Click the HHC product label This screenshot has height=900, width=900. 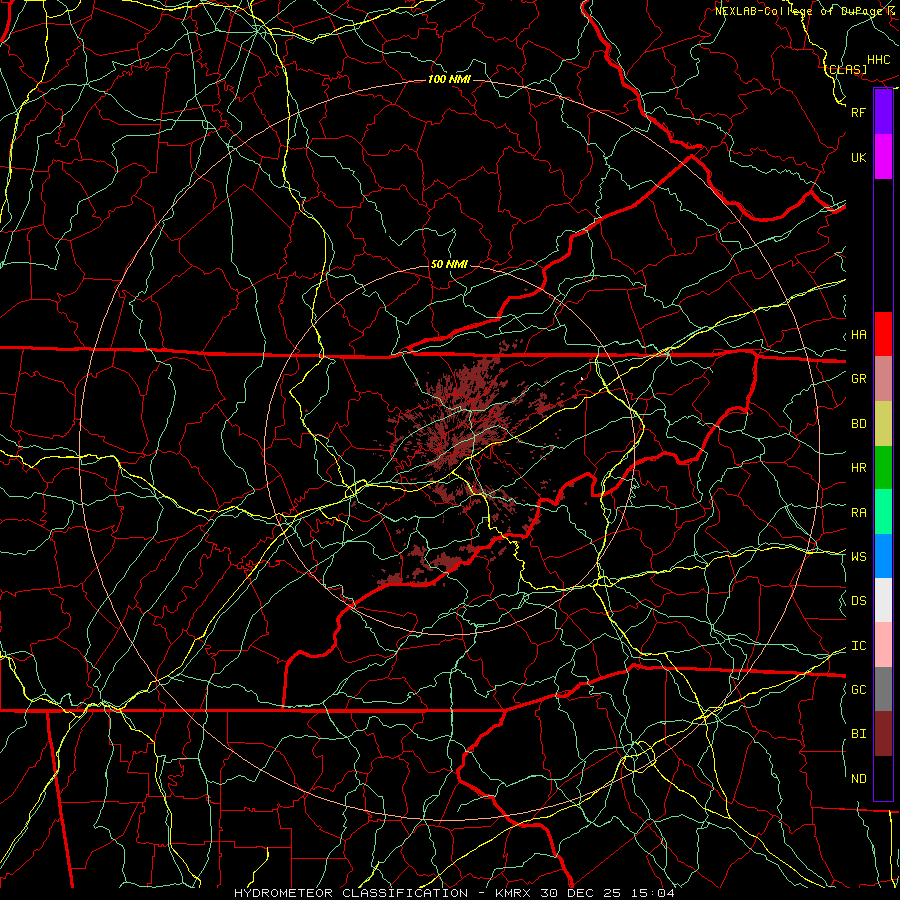879,60
